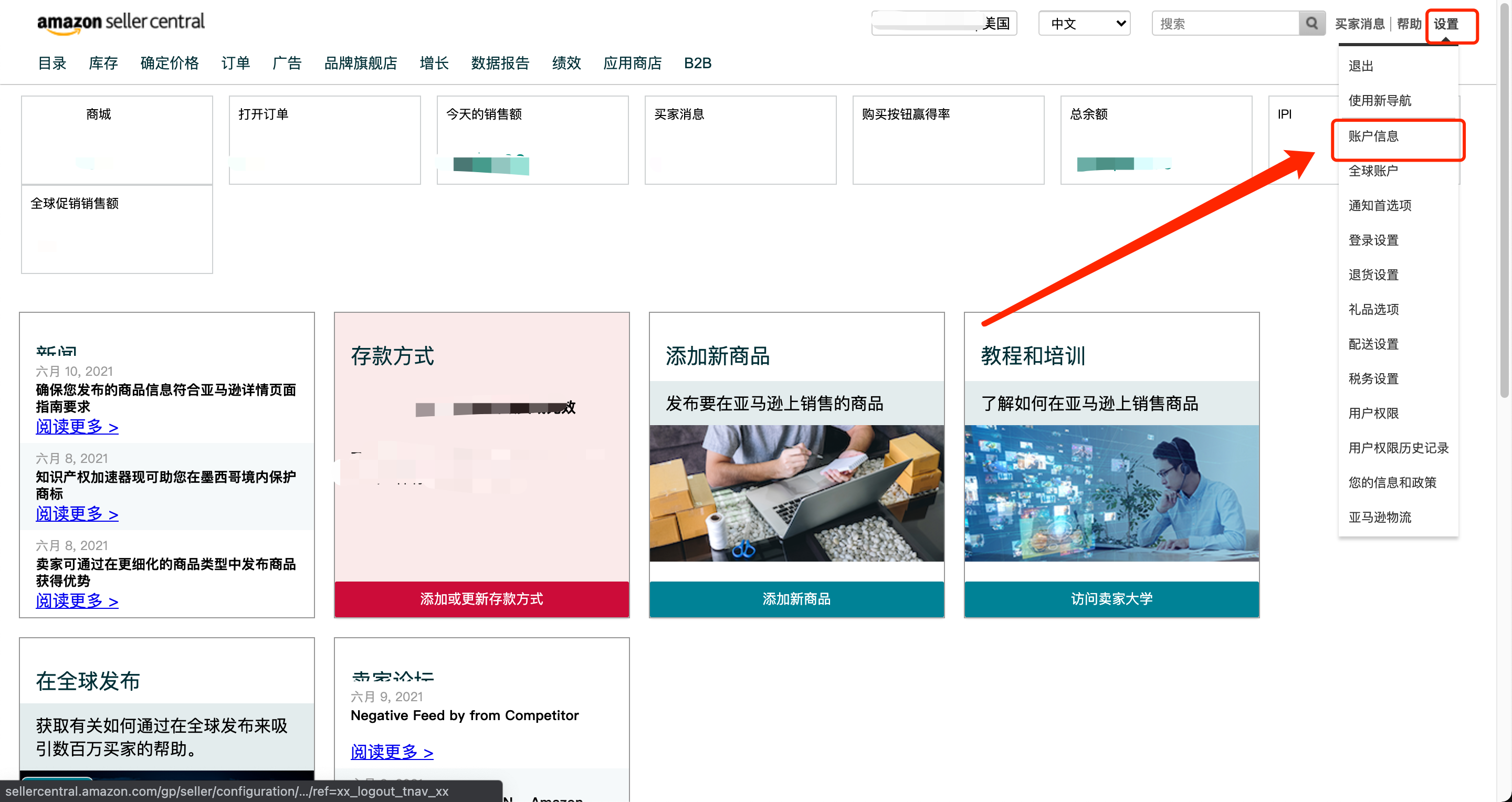Click the 添加或更新存款方式 red button
1512x802 pixels.
[x=481, y=598]
